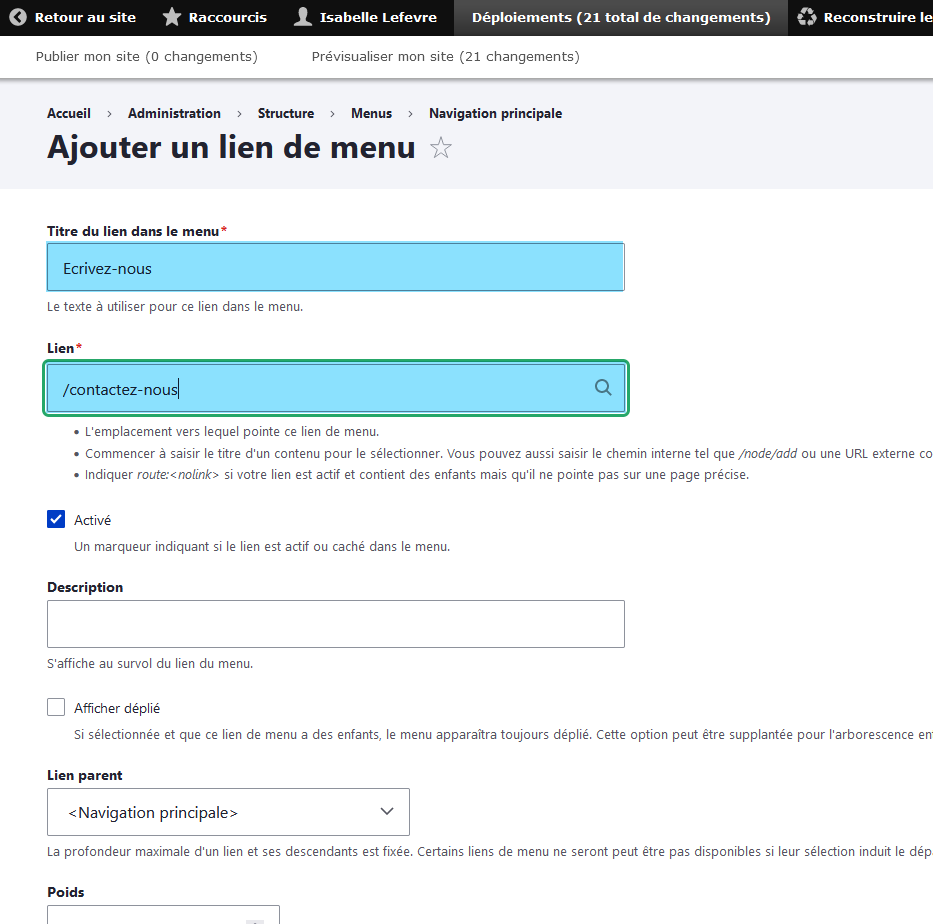Click the back arrow icon for Retour au site
The height and width of the screenshot is (924, 933).
pos(18,18)
